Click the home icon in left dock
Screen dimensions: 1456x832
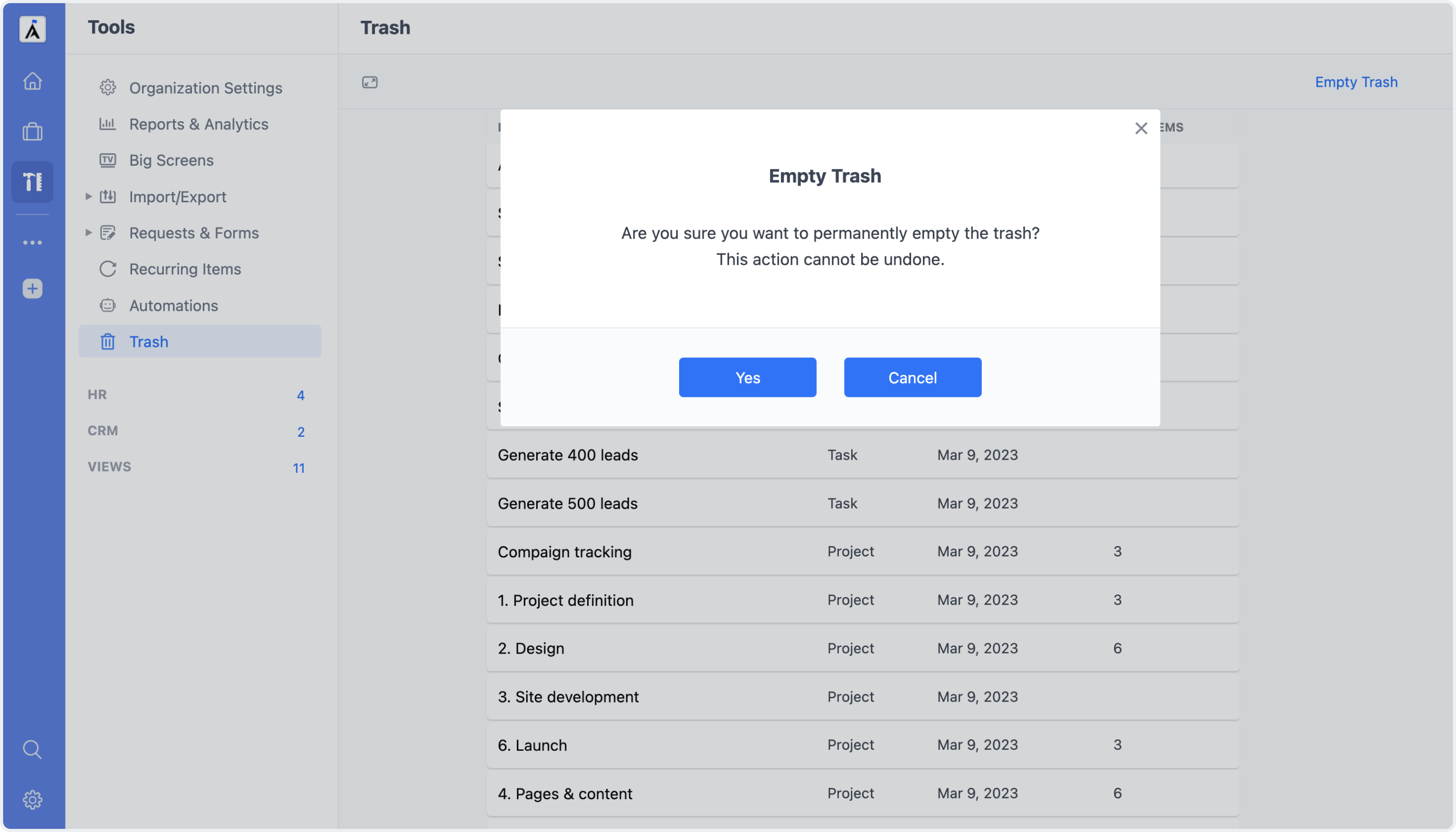tap(33, 80)
